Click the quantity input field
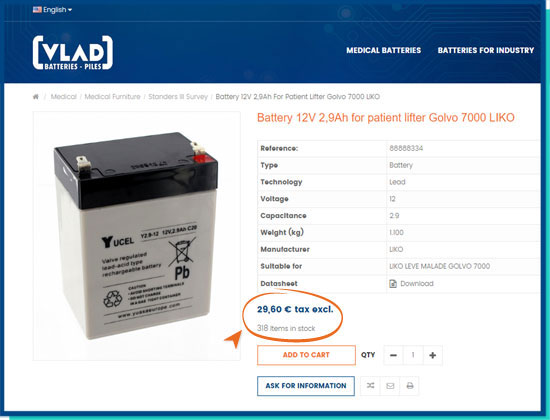 [413, 355]
